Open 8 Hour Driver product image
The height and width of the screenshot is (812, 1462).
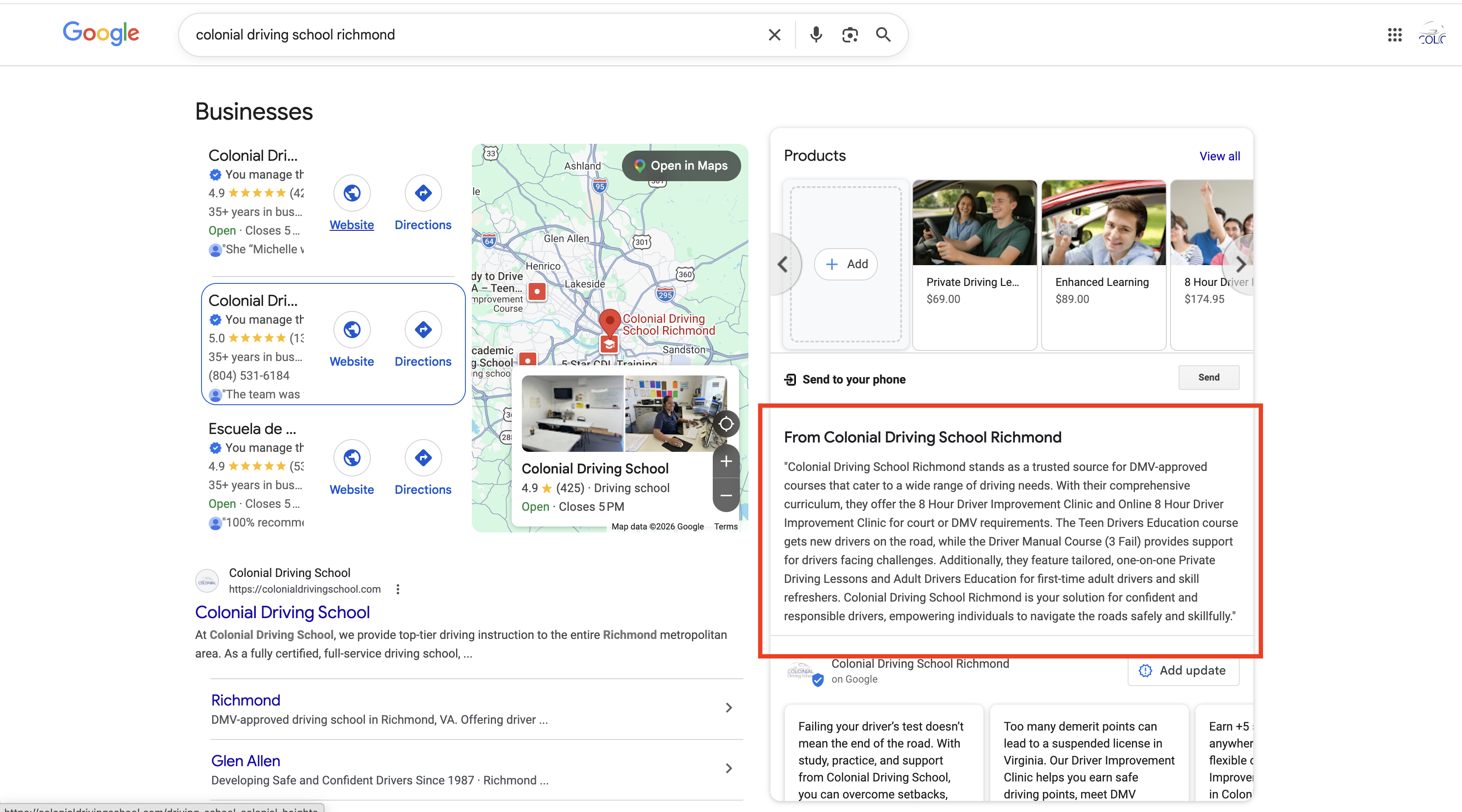(x=1212, y=222)
